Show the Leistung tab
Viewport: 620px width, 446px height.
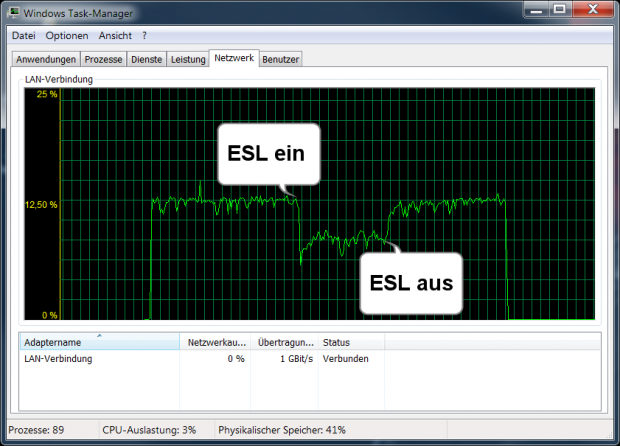coord(187,59)
